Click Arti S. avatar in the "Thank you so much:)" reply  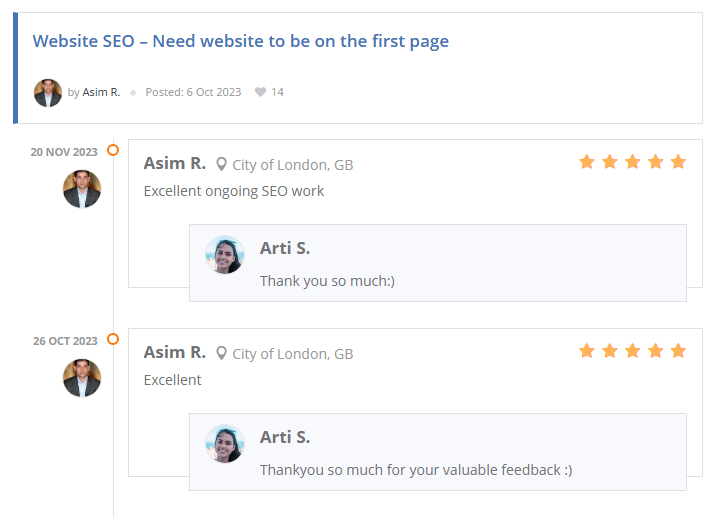225,255
